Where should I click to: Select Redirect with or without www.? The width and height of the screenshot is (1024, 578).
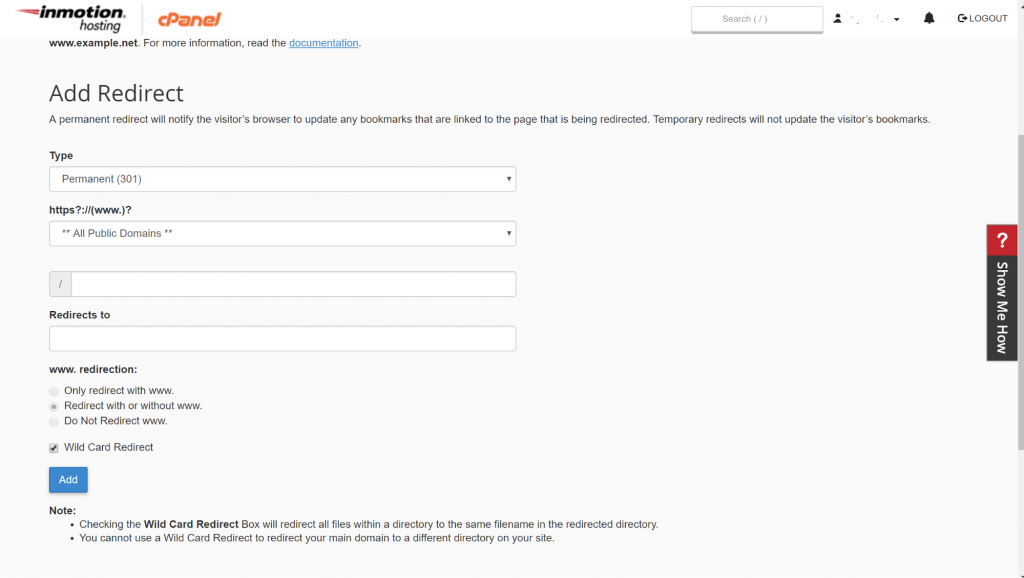pos(54,406)
